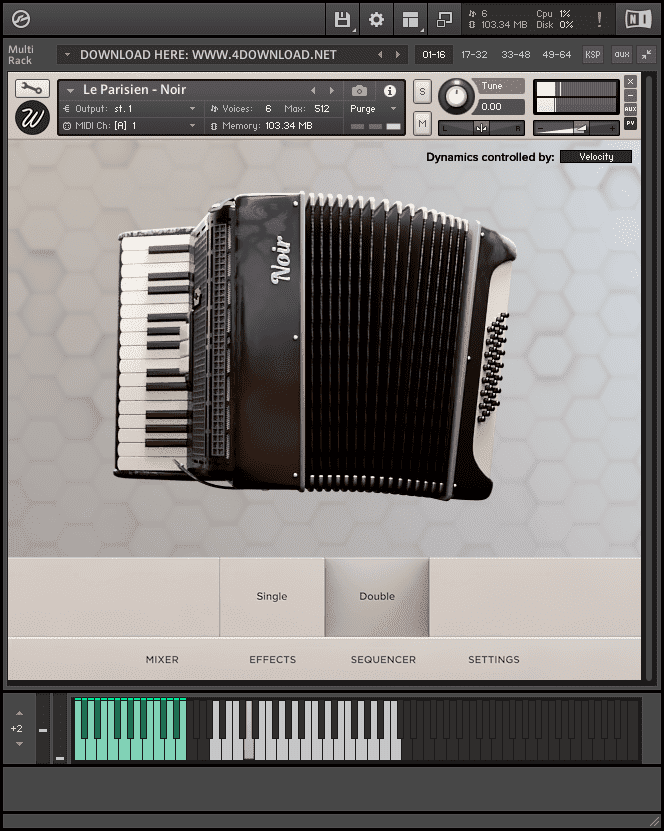This screenshot has height=831, width=664.
Task: Open the SETTINGS tab
Action: click(x=494, y=659)
